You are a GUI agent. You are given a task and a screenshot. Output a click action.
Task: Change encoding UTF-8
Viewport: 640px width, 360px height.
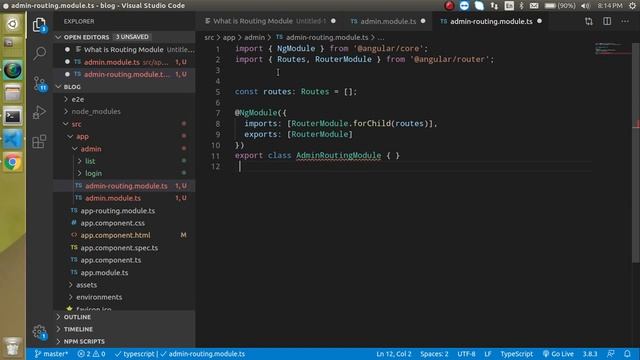pyautogui.click(x=466, y=354)
